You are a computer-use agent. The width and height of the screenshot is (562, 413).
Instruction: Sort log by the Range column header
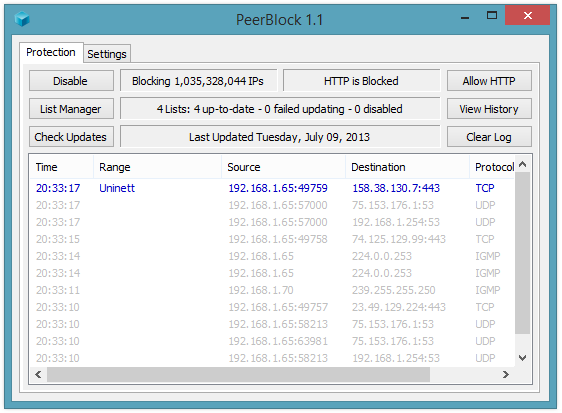[158, 167]
